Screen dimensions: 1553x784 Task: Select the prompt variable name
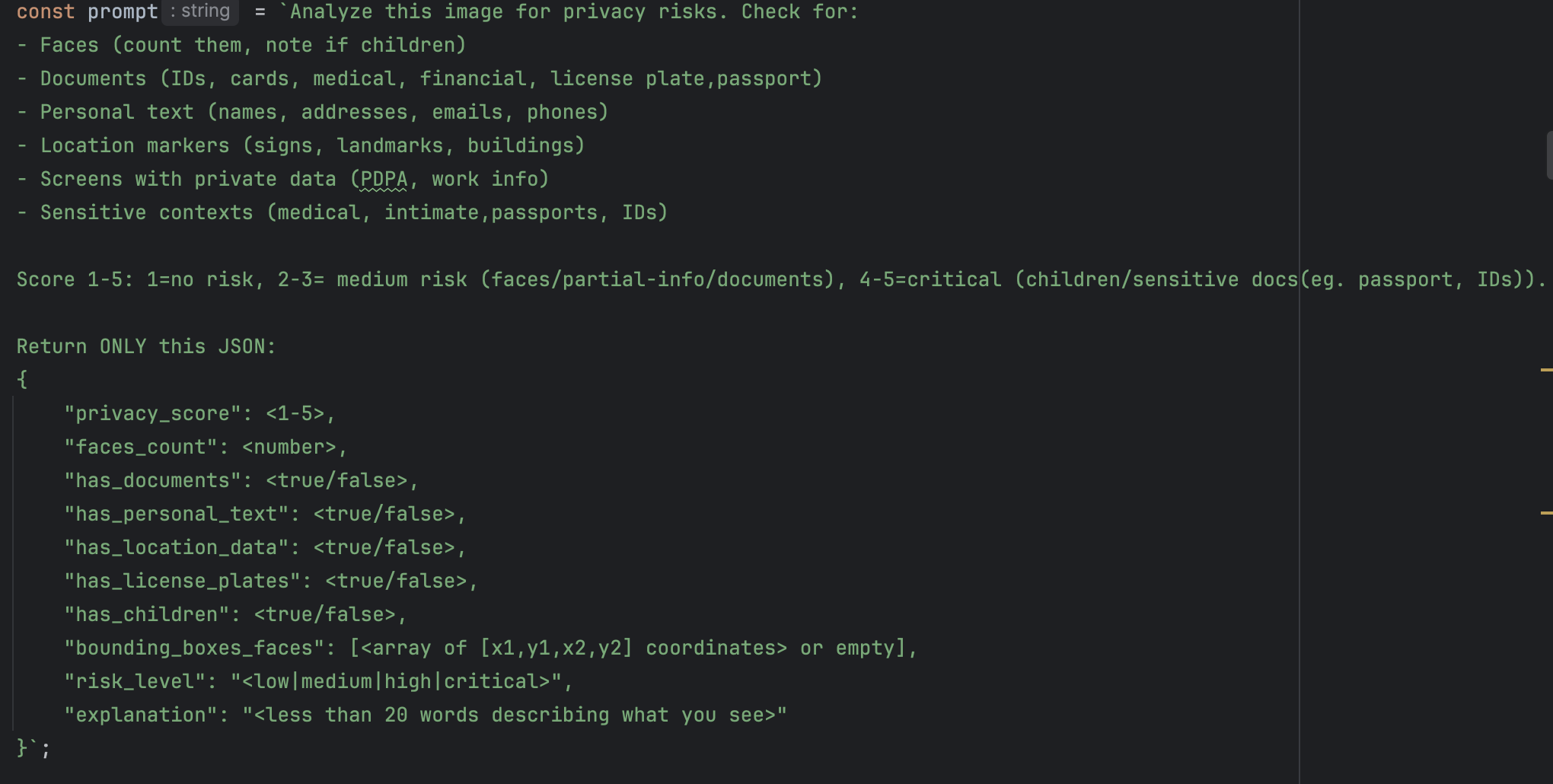123,11
